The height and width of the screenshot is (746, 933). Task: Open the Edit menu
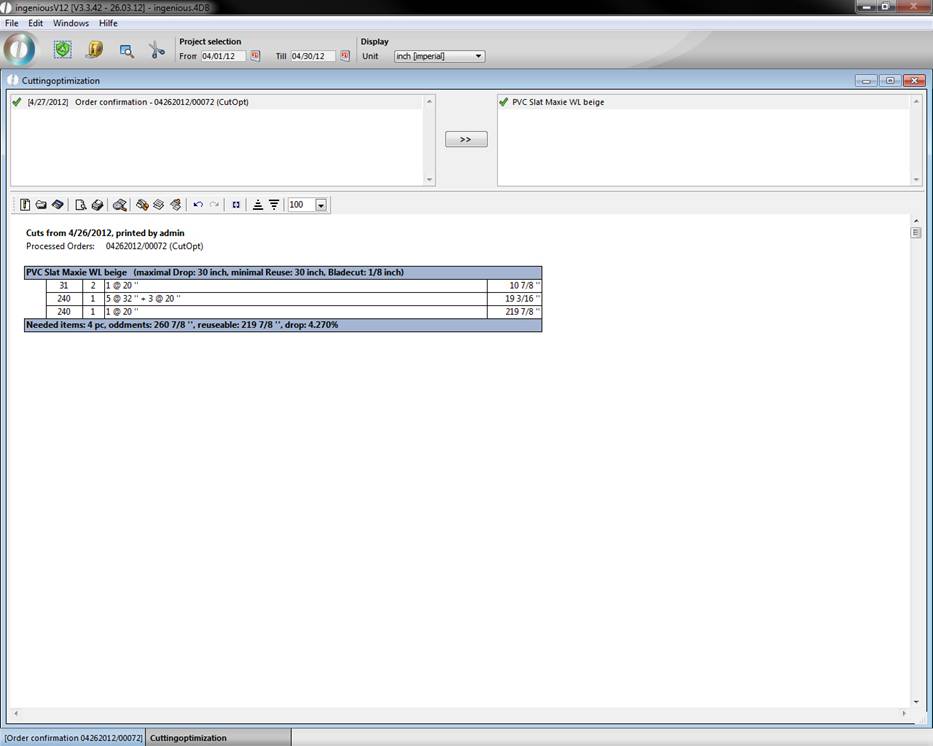35,23
